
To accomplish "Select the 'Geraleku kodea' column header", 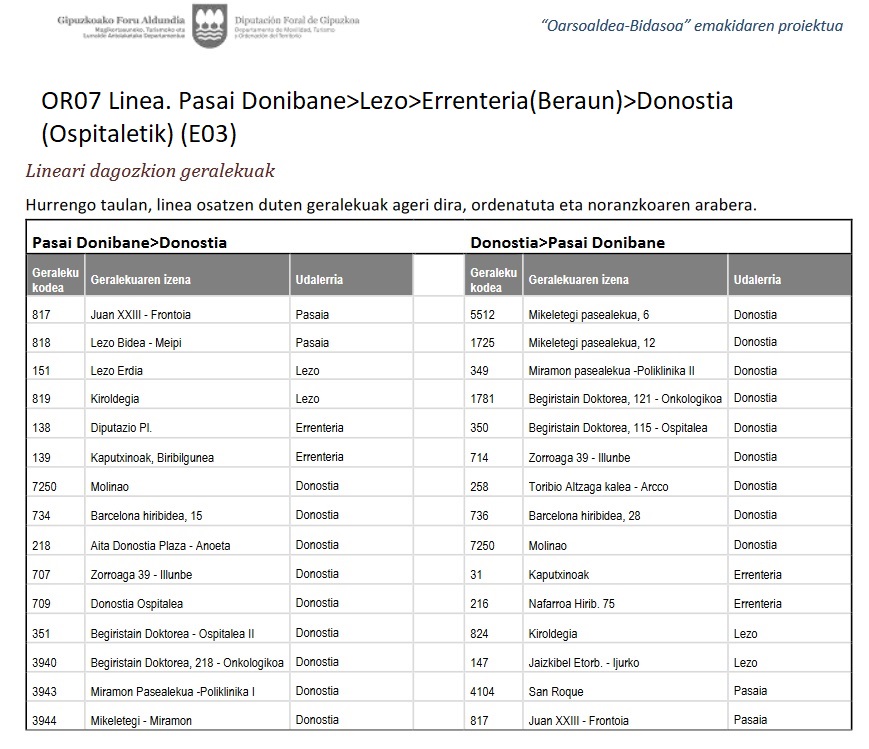I will (55, 275).
